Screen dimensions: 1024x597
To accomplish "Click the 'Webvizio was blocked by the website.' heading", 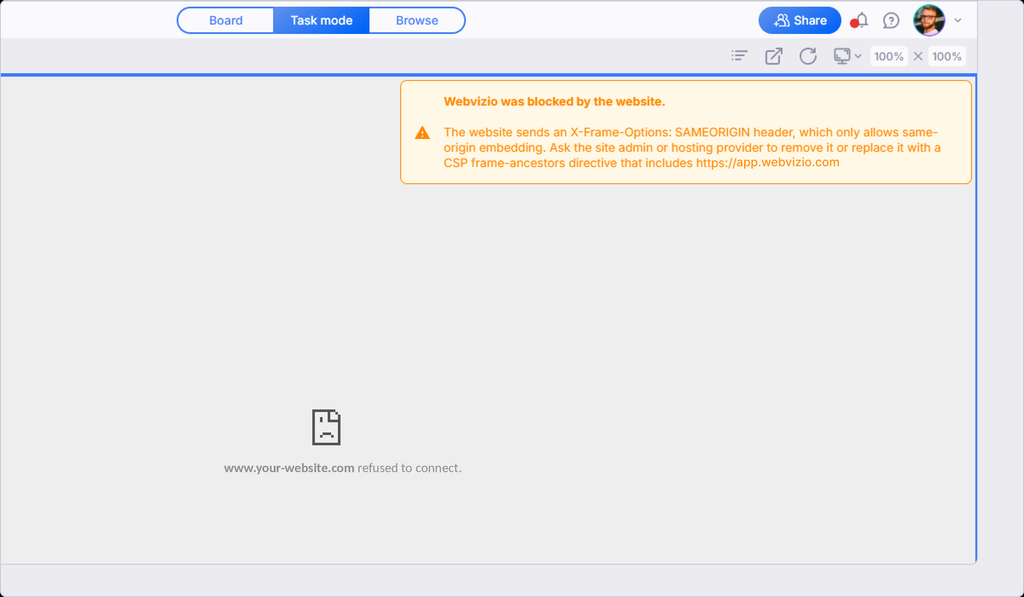I will coord(554,101).
